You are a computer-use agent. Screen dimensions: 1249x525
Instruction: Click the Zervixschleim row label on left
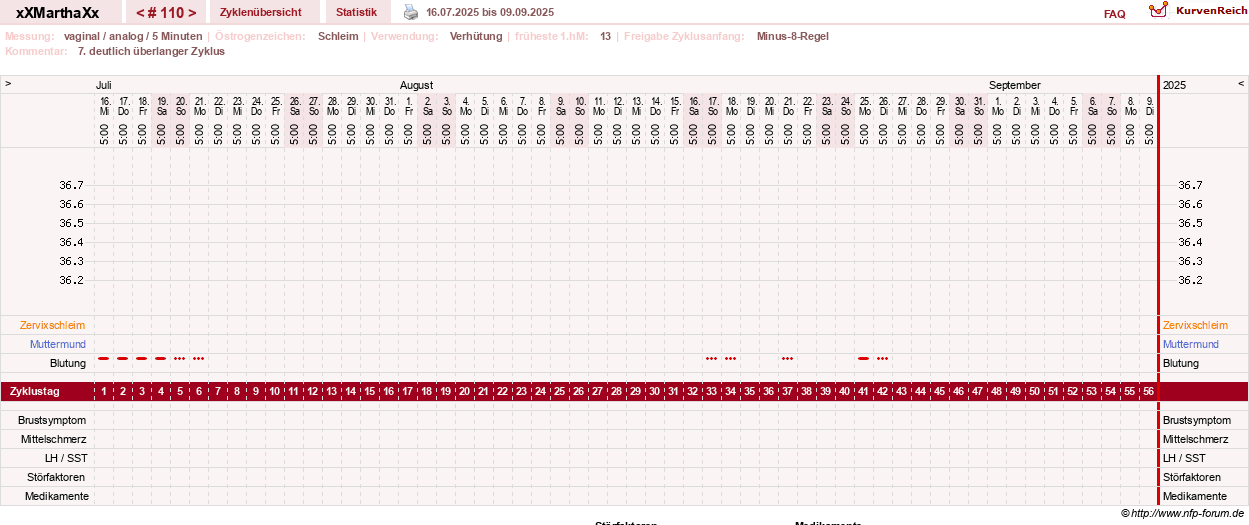[x=52, y=325]
